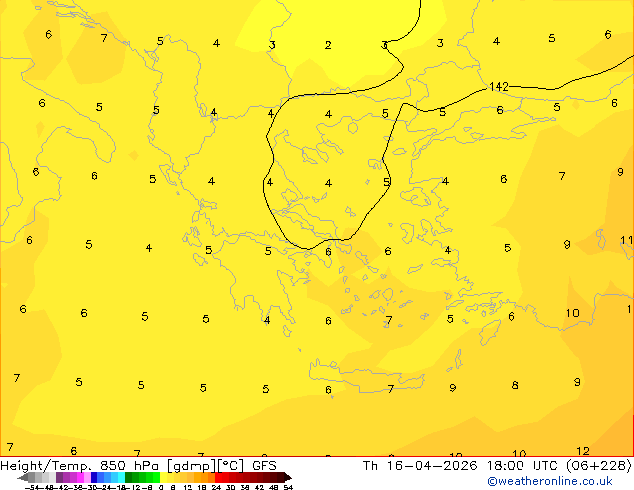Click the dark green swatch in legend
634x490 pixels.
(128, 477)
